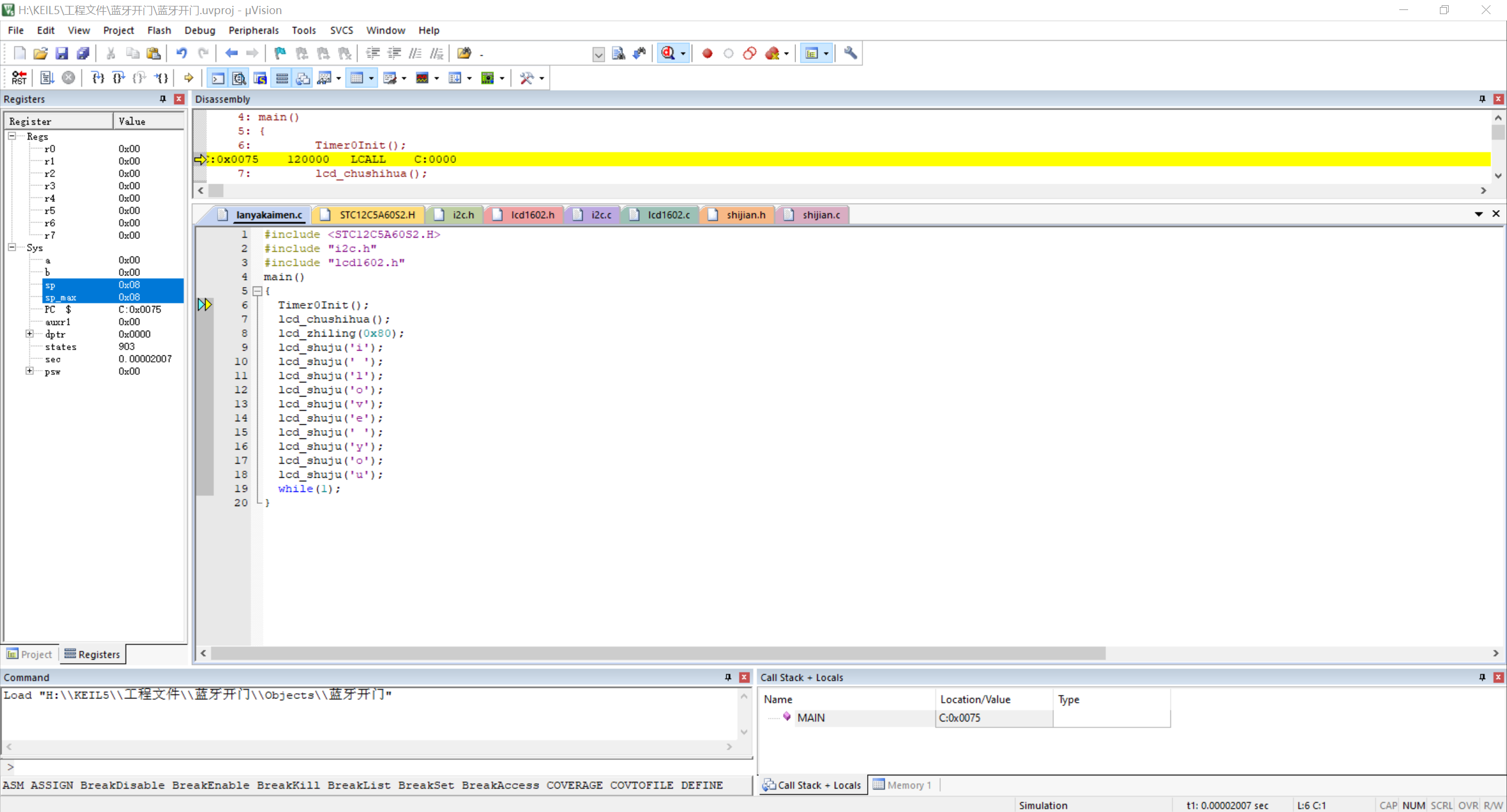Click the Save All icon
Screen dimensions: 1507x812
point(83,54)
